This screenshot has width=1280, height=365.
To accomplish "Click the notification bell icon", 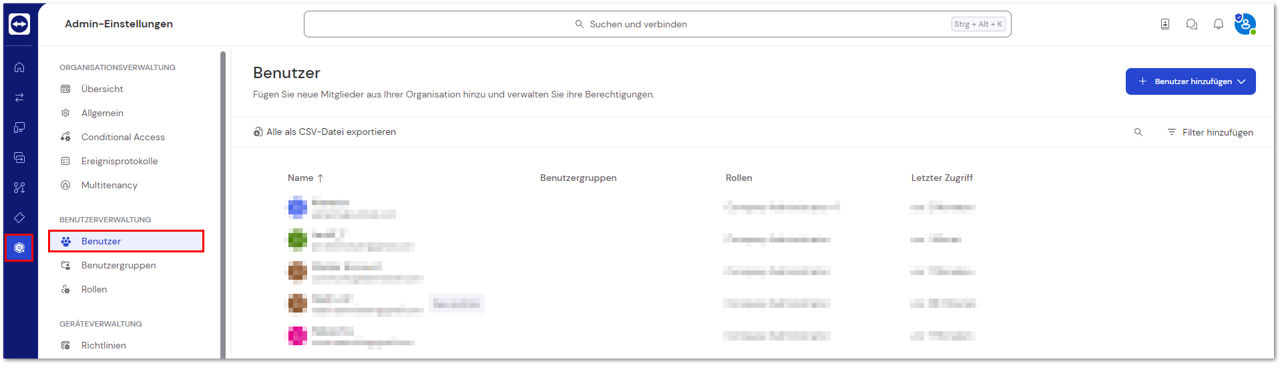I will click(x=1218, y=24).
